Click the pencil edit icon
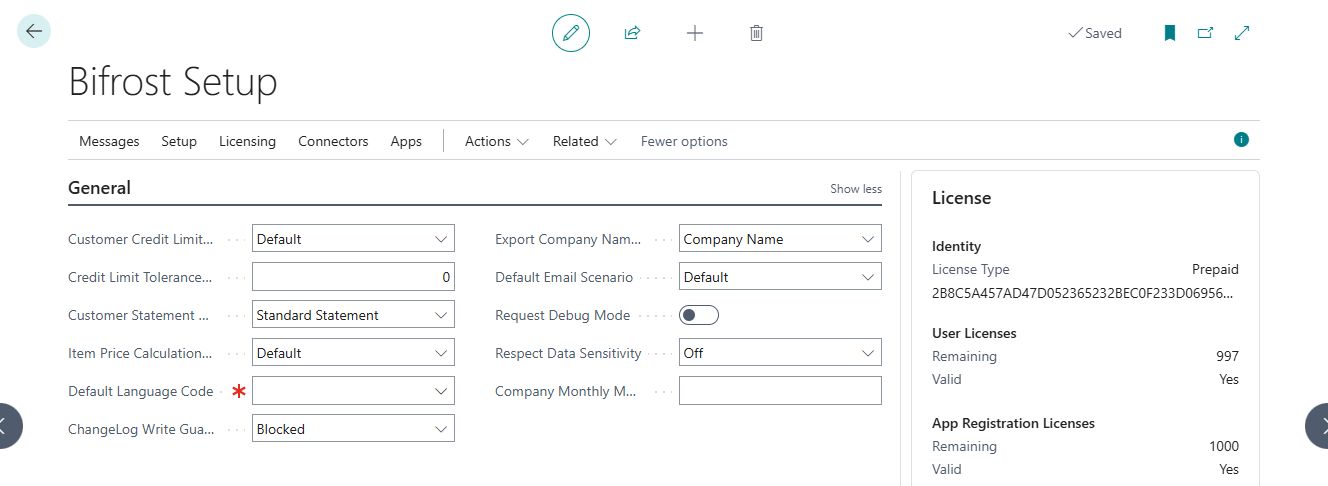The width and height of the screenshot is (1328, 486). pyautogui.click(x=571, y=33)
